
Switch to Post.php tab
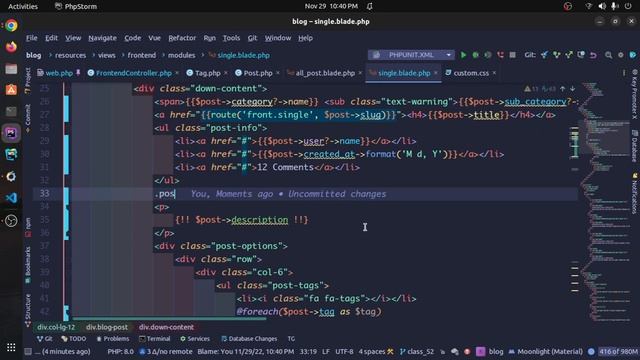coord(258,73)
